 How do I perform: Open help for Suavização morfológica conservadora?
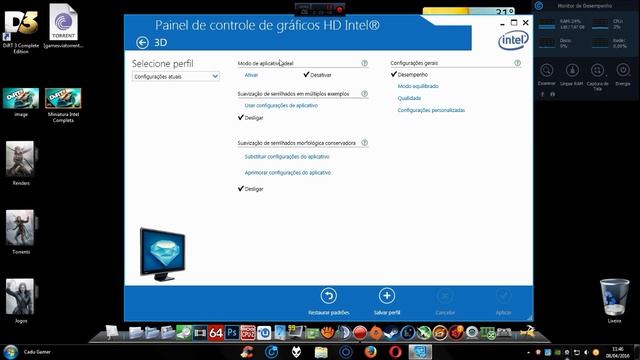pyautogui.click(x=364, y=143)
